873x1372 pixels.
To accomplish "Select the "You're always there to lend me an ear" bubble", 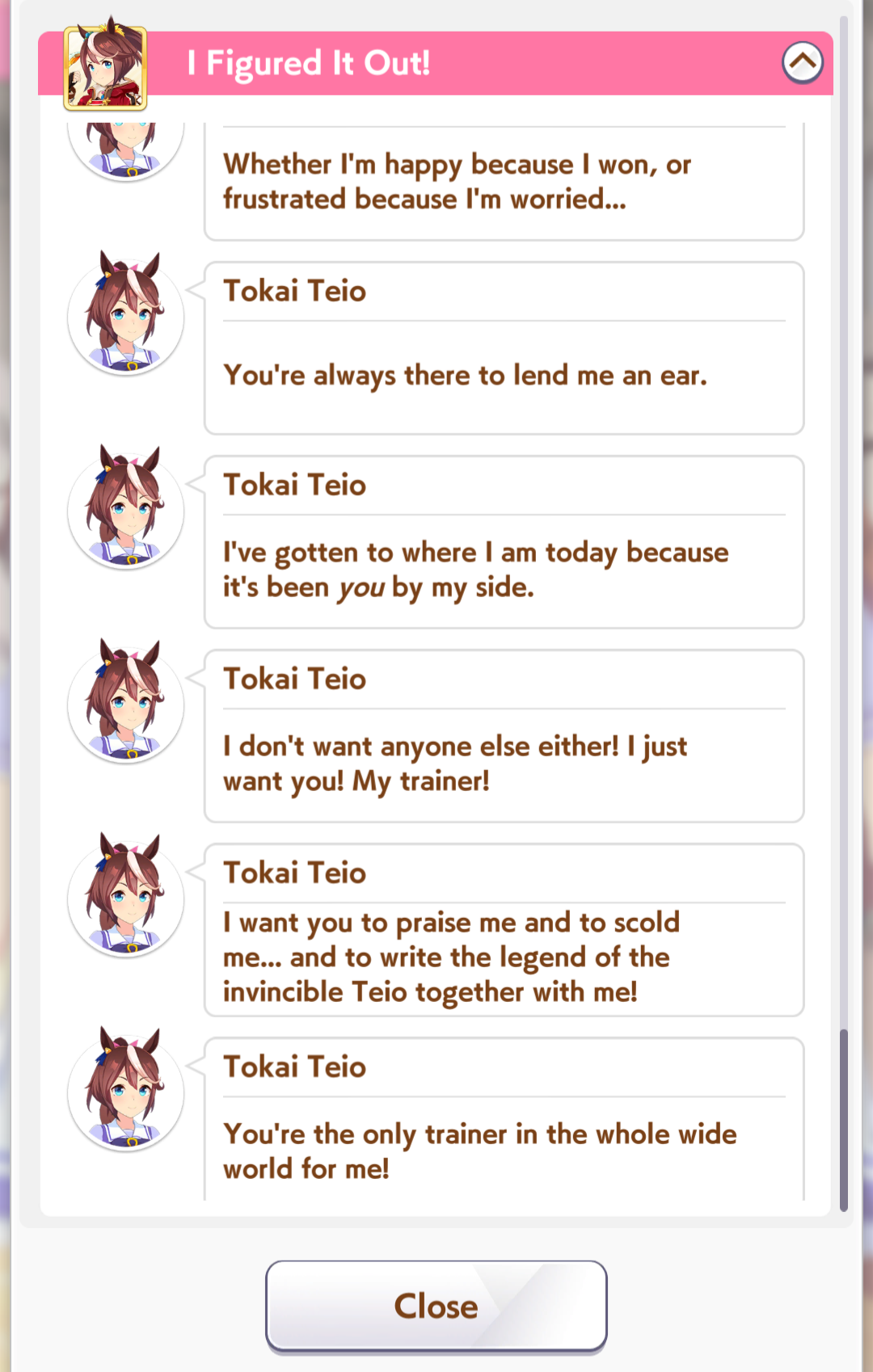I will 504,348.
